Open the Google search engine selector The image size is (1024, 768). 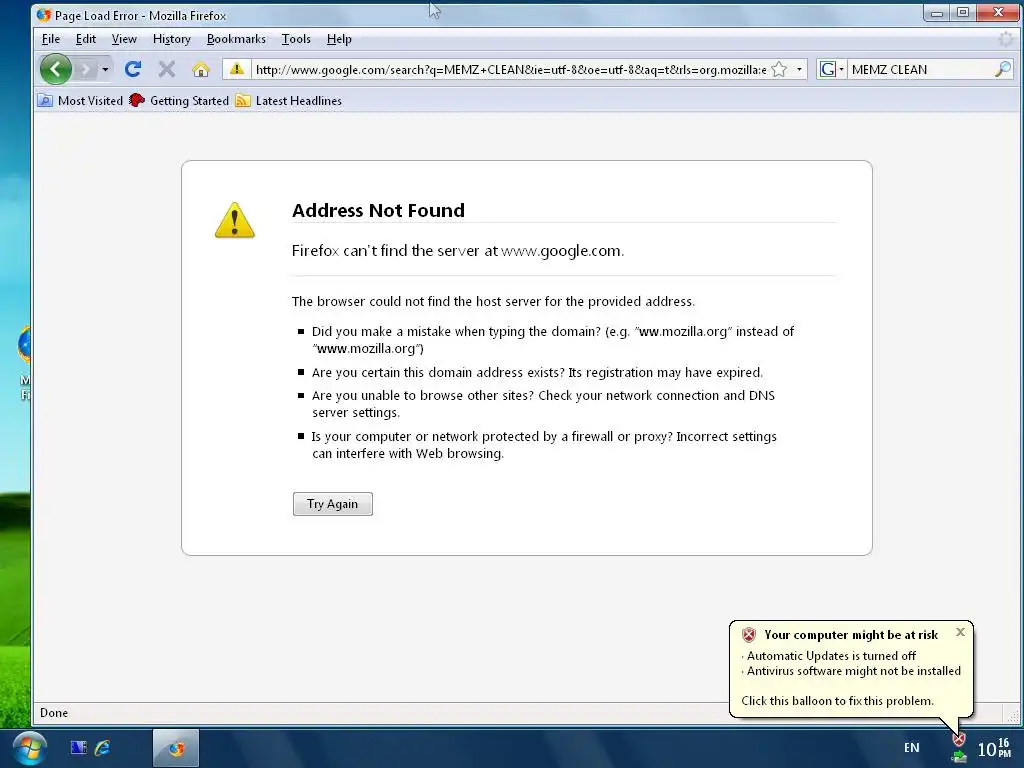pos(831,69)
